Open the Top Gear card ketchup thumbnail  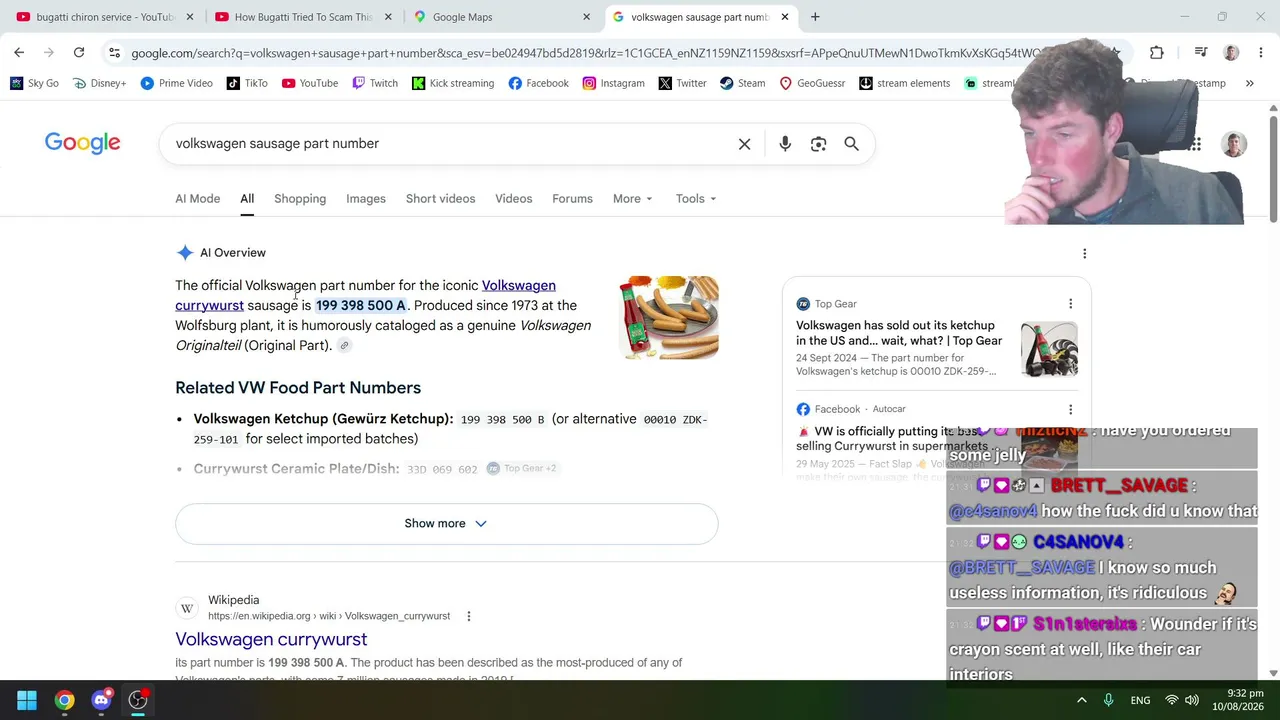pyautogui.click(x=1049, y=348)
